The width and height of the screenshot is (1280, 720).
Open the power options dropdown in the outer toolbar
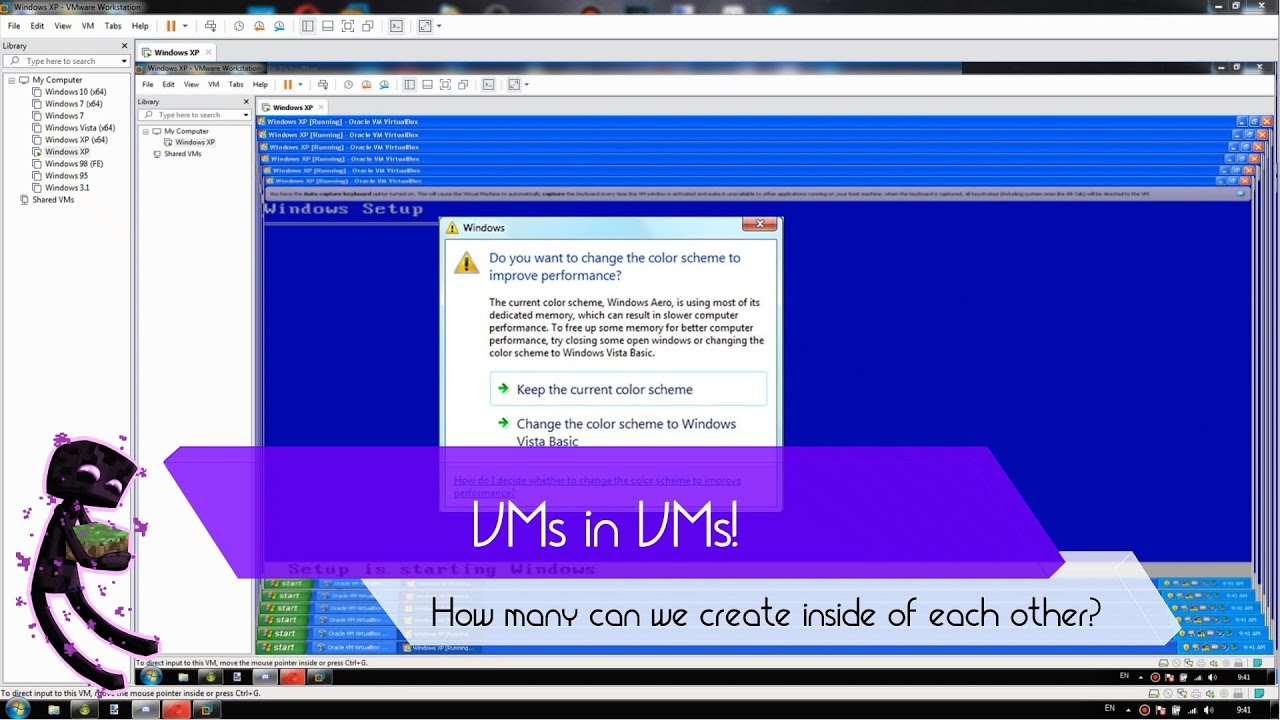coord(185,26)
